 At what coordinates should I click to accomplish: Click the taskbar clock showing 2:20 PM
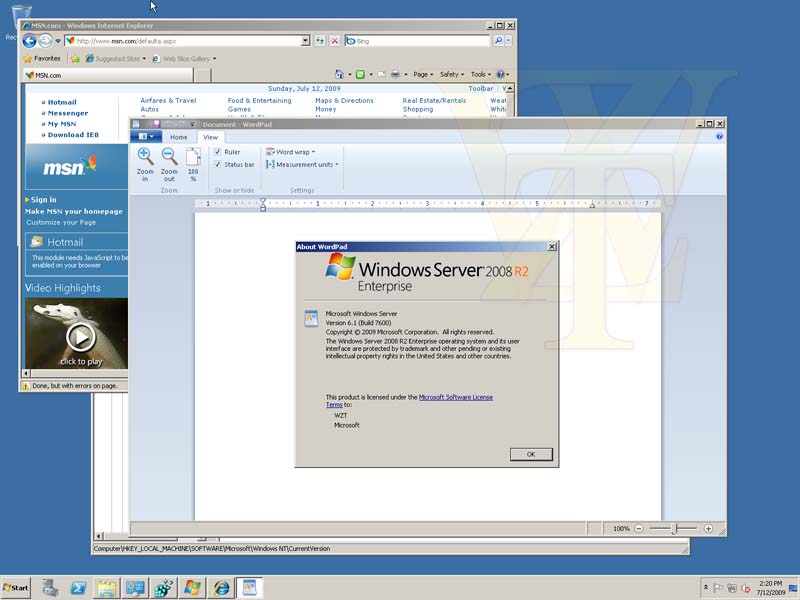(770, 588)
